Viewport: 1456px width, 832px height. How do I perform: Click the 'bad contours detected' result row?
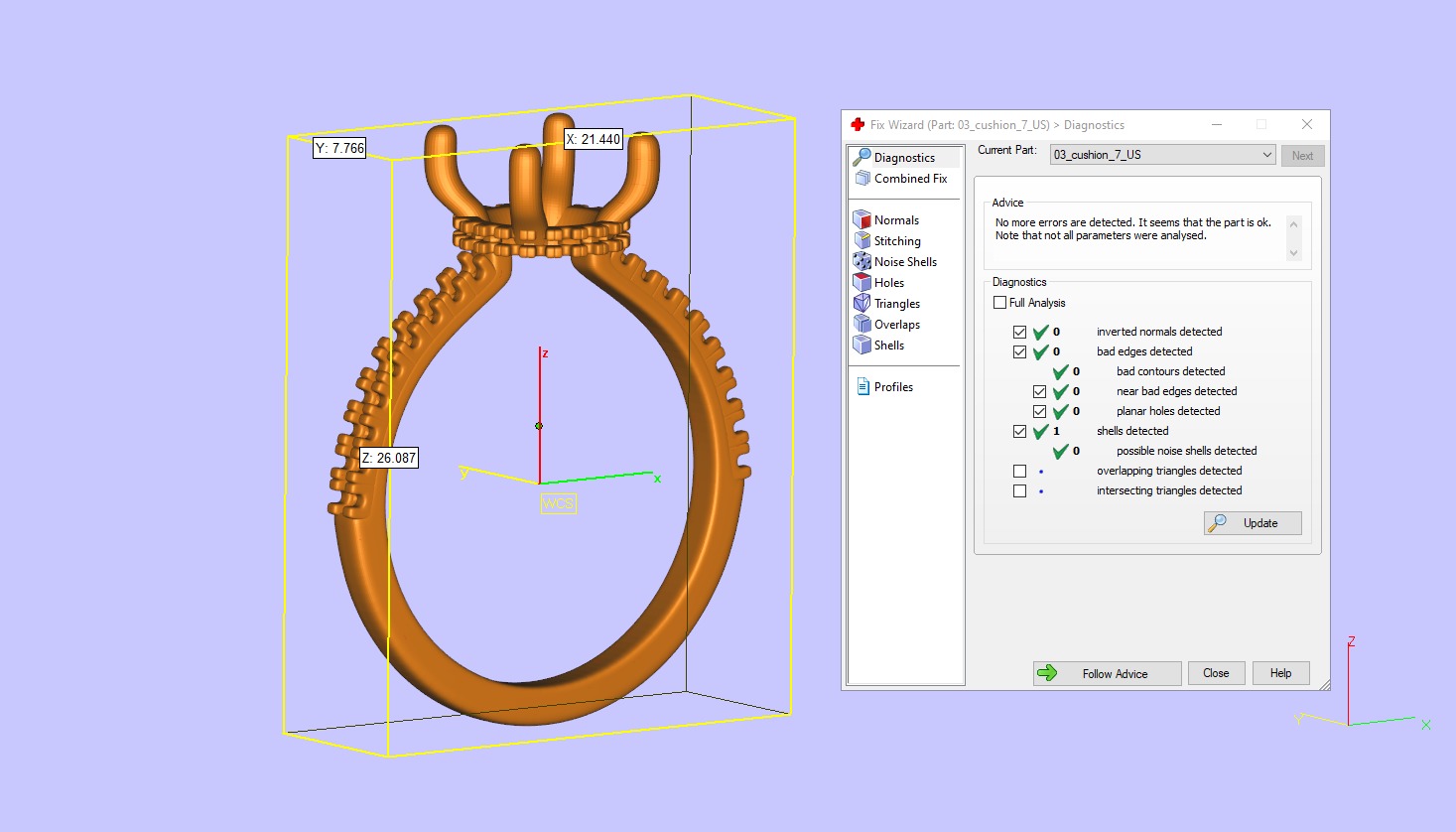(1170, 371)
